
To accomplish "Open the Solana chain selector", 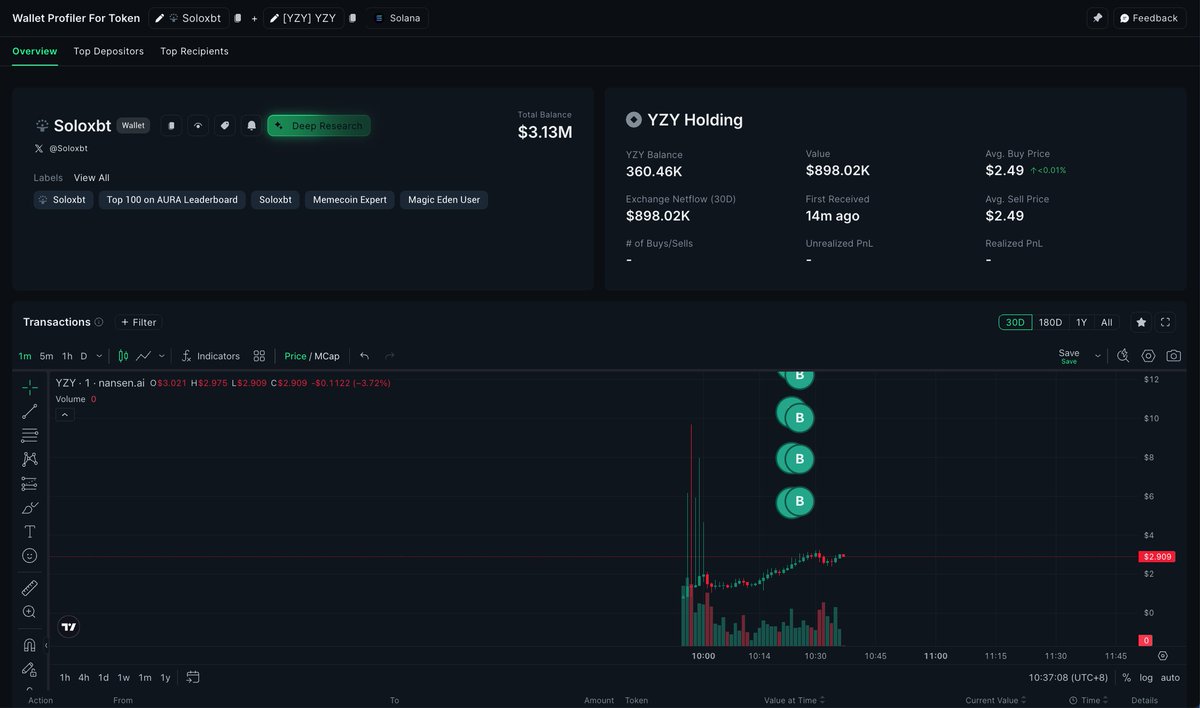I will coord(397,18).
